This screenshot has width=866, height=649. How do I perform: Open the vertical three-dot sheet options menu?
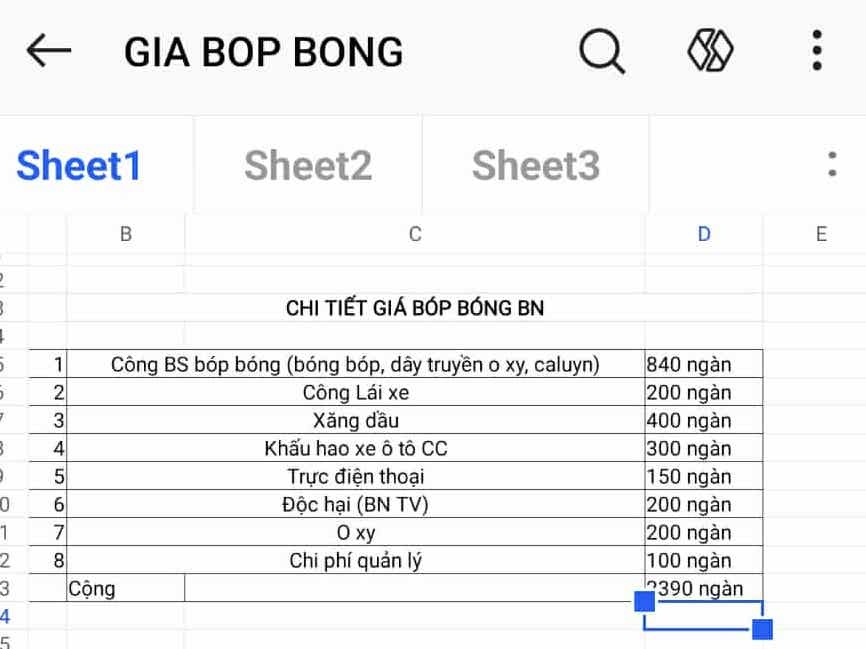[833, 165]
